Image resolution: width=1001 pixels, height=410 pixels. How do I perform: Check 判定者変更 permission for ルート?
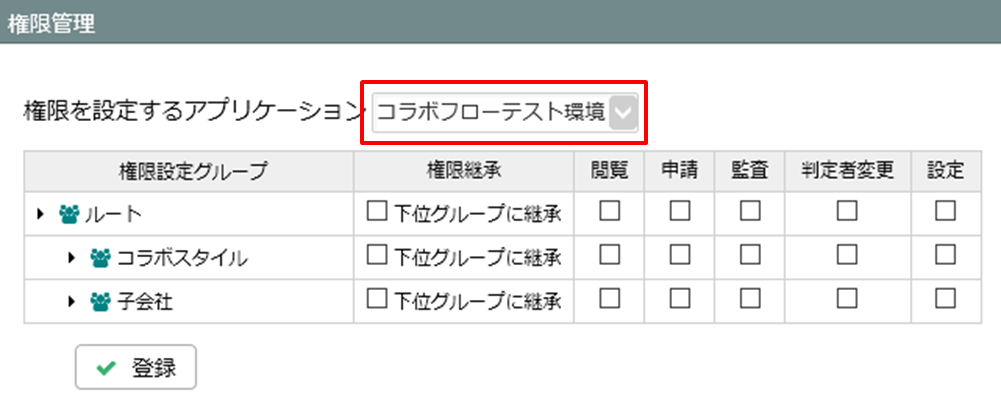pos(847,211)
